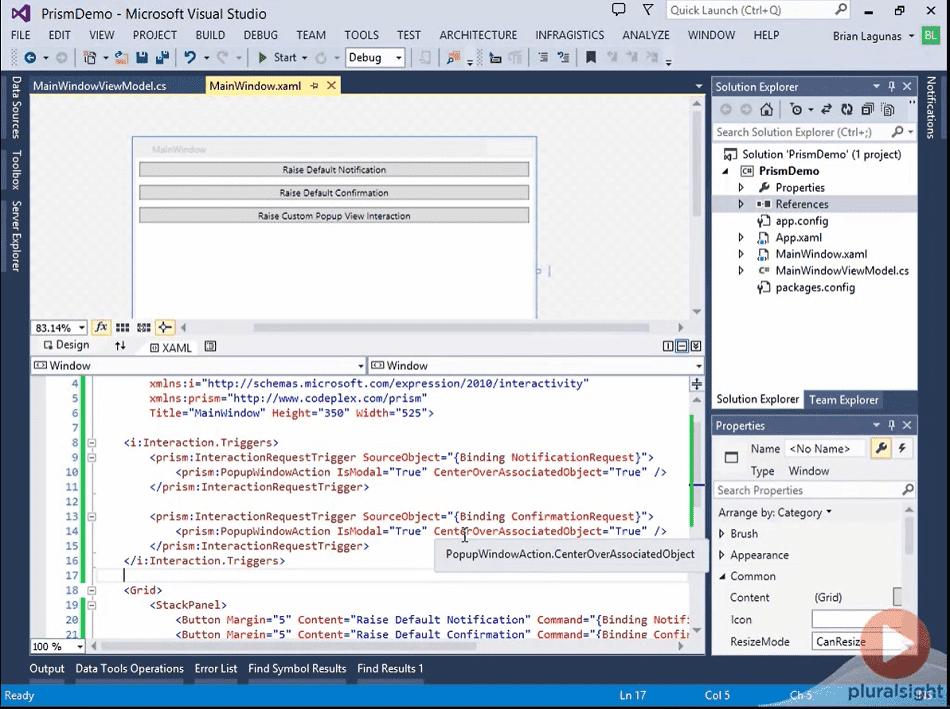Click the expand pane plus icon above code scrollbar
The height and width of the screenshot is (709, 950).
click(697, 384)
